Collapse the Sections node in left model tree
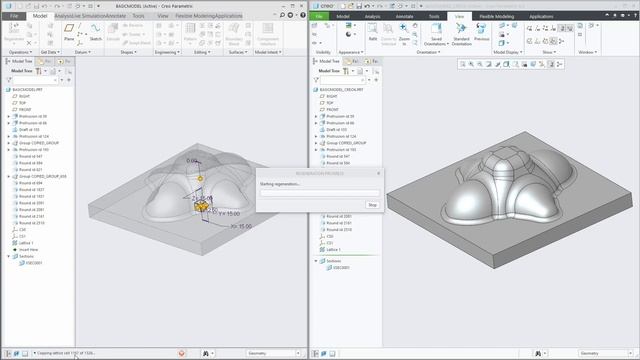The image size is (640, 360). click(9, 256)
